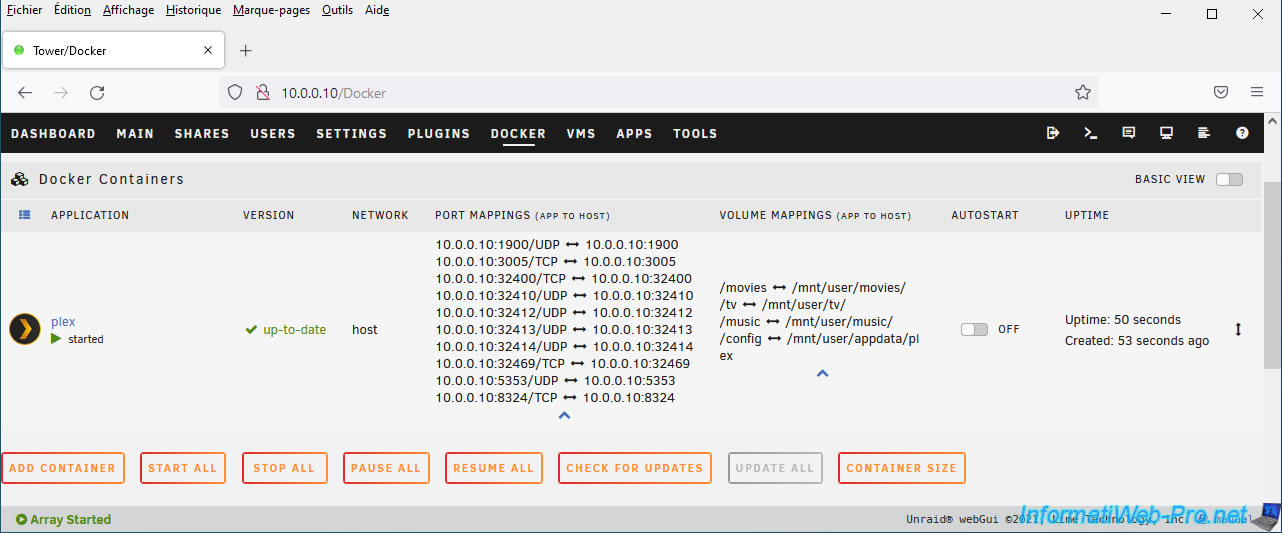Click the plex row reorder arrows icon

1238,330
